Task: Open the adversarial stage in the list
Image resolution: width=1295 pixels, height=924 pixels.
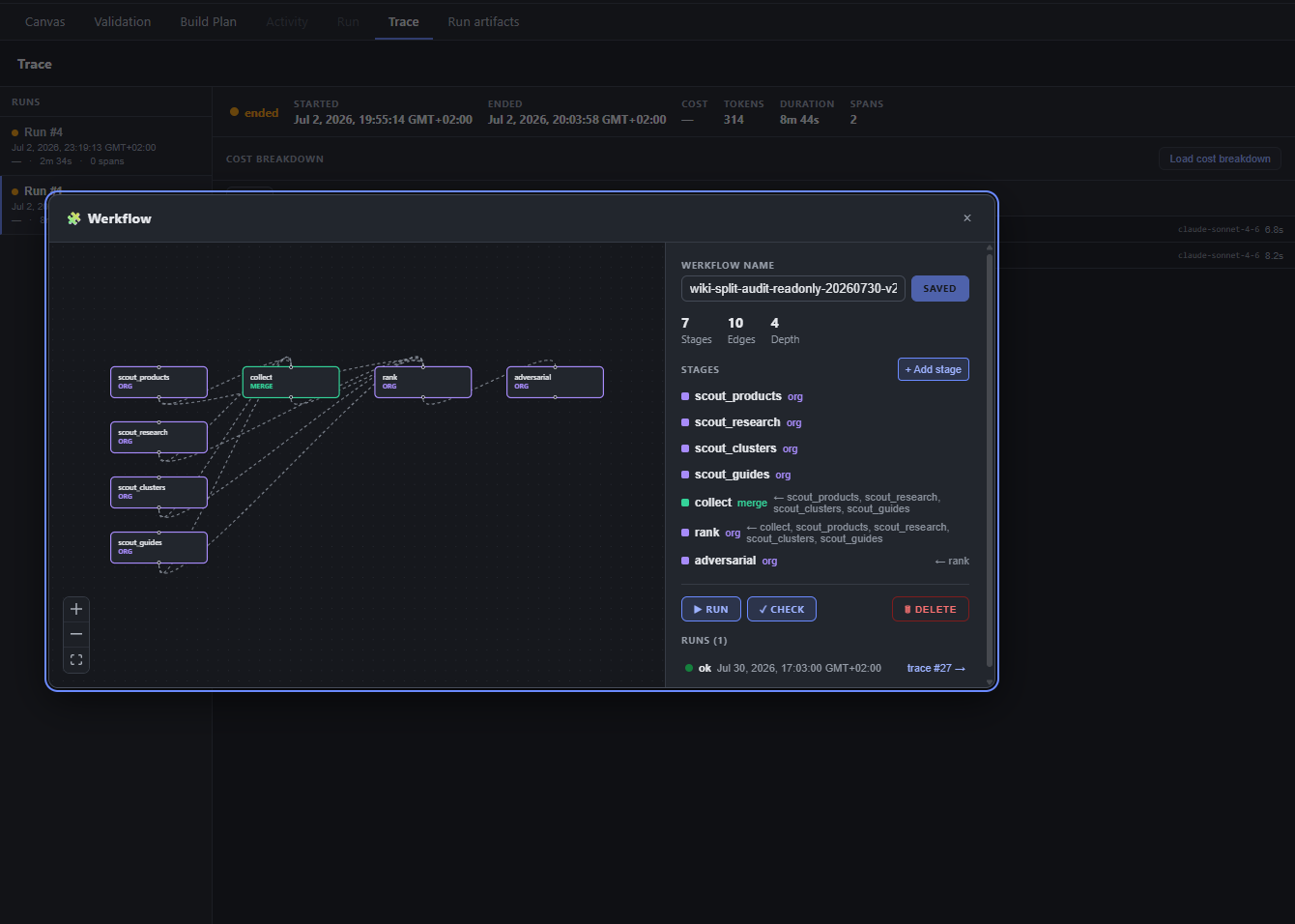Action: coord(825,561)
